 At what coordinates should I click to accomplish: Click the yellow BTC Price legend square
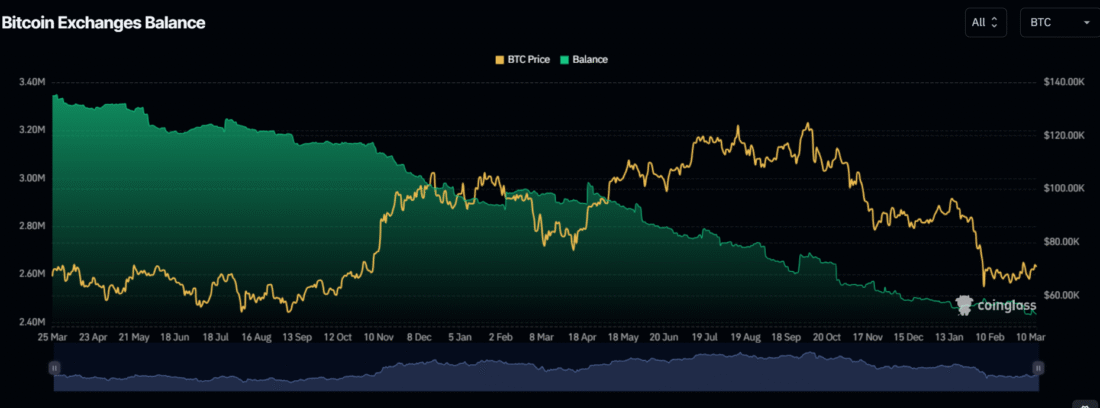click(x=501, y=59)
